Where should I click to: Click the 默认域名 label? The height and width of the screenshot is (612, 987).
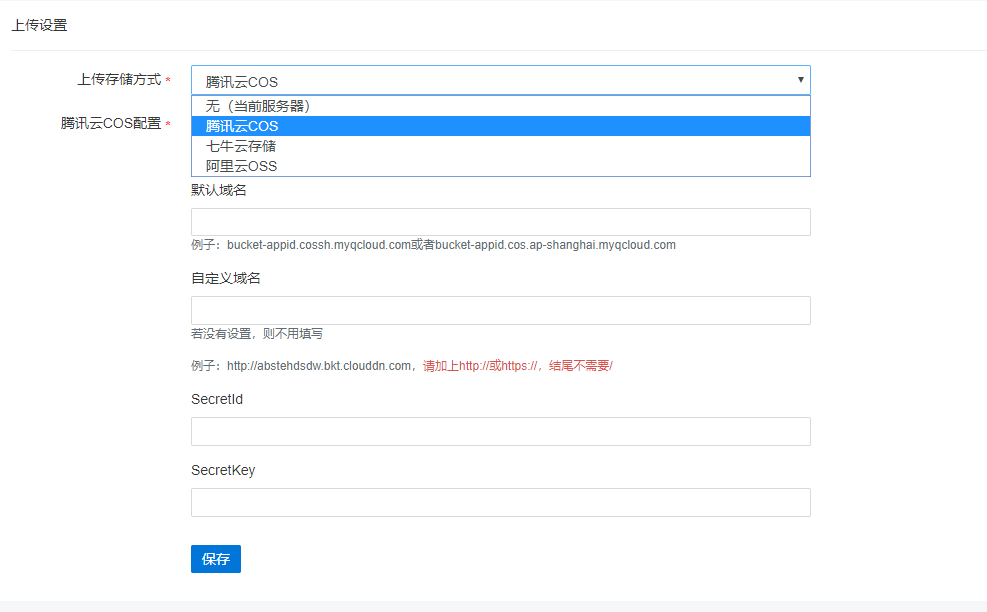click(219, 190)
